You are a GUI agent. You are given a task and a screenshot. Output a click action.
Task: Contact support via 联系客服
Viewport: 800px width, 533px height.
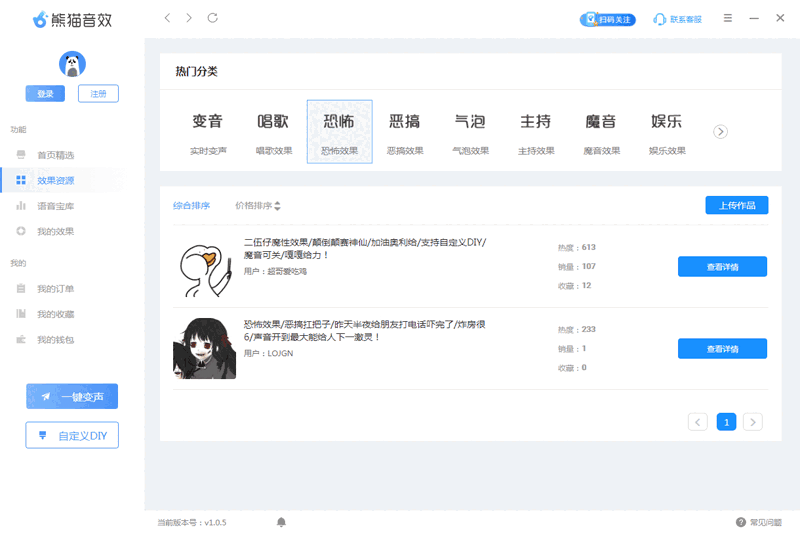tap(678, 19)
